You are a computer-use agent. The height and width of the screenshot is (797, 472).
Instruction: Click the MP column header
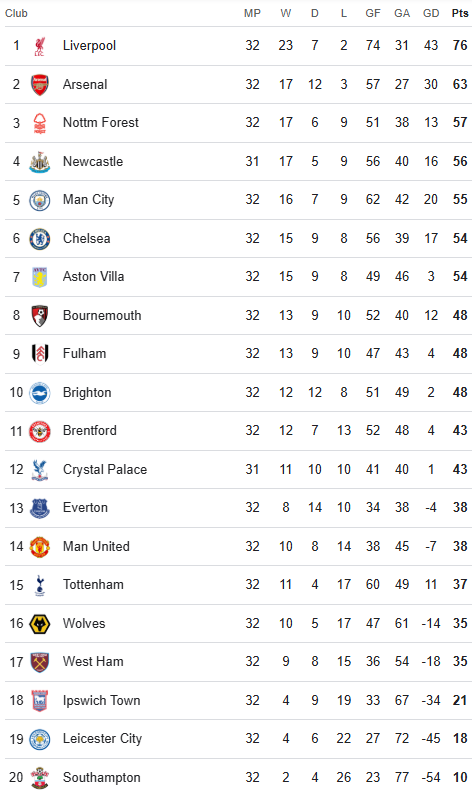pyautogui.click(x=252, y=13)
